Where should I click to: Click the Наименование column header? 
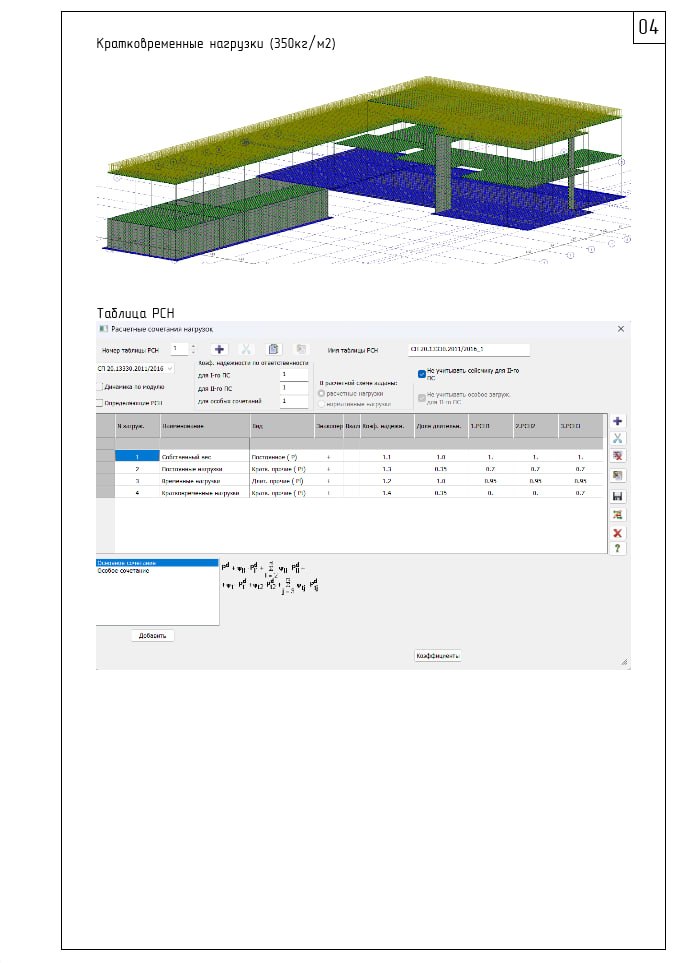(205, 426)
